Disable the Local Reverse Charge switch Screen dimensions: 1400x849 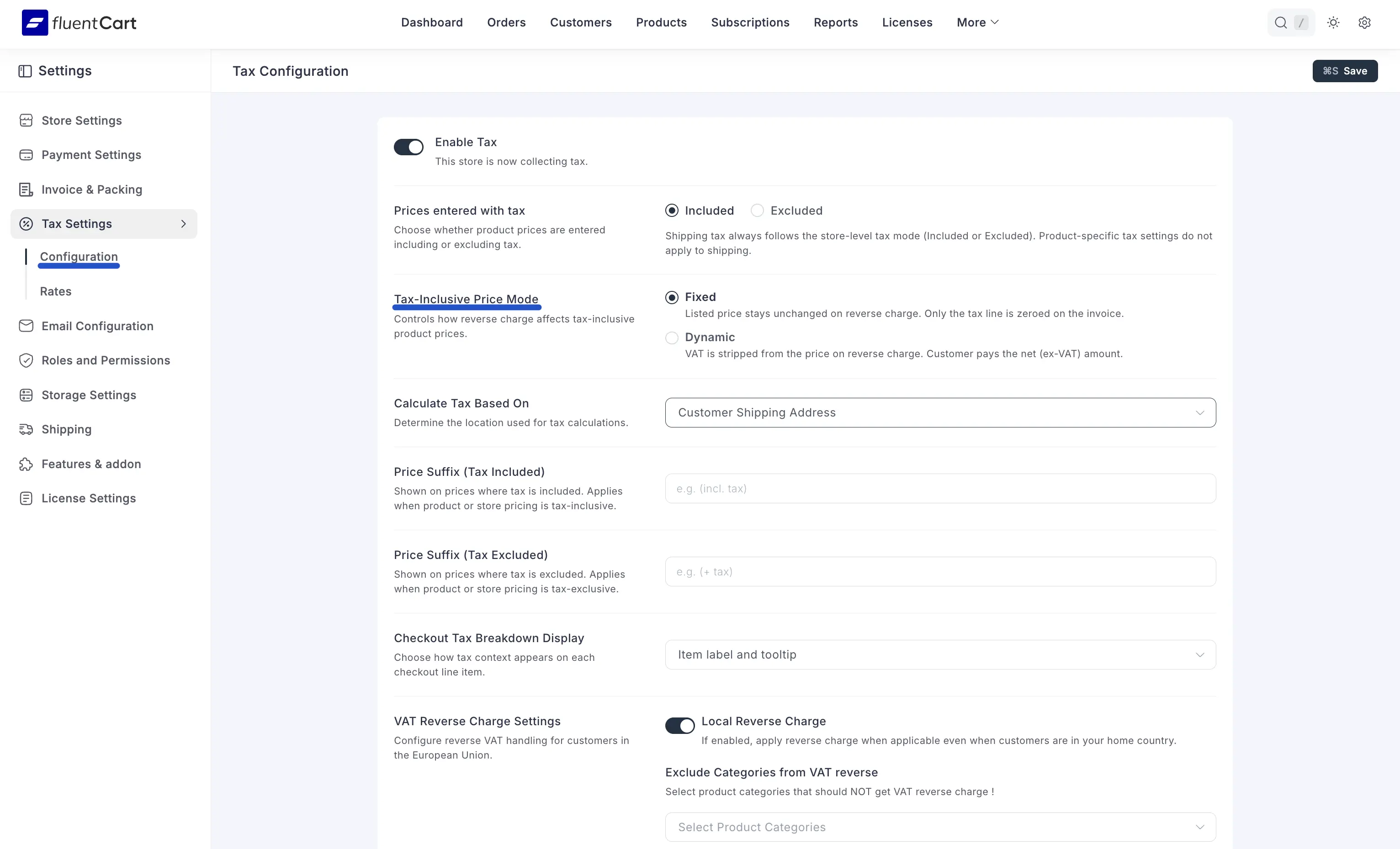tap(680, 726)
